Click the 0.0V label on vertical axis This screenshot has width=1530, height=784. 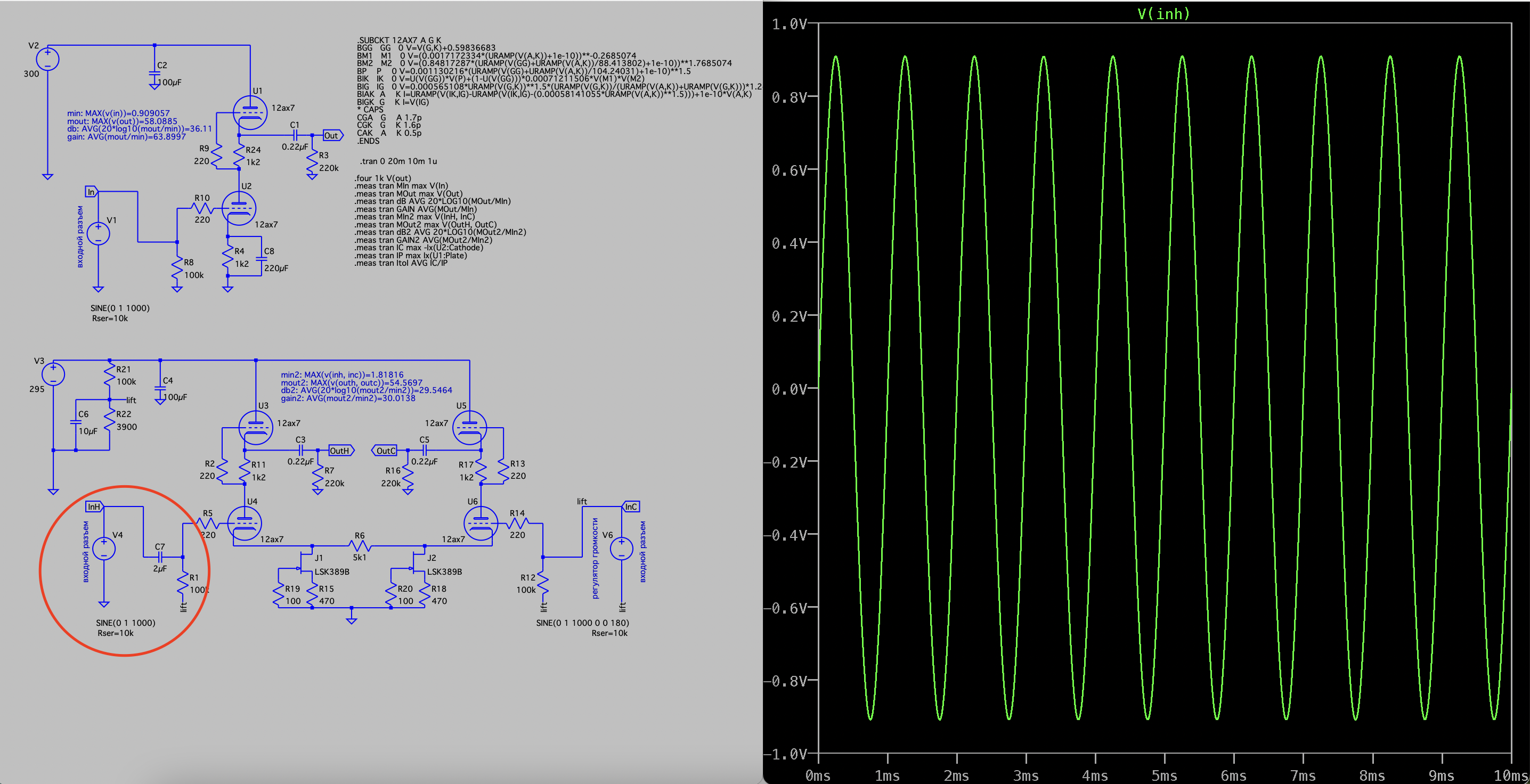(789, 389)
